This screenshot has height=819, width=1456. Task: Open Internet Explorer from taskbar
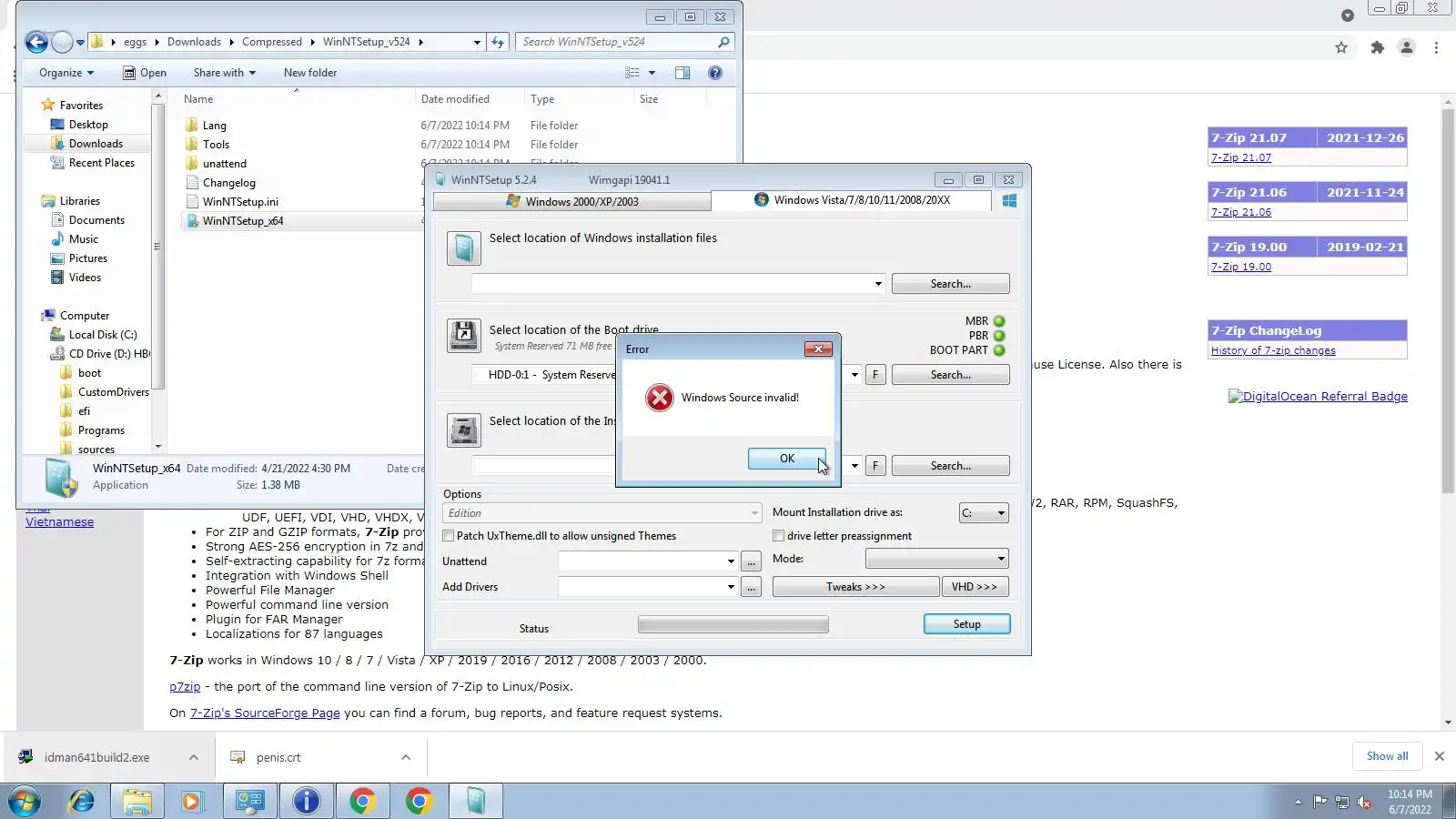pos(82,801)
